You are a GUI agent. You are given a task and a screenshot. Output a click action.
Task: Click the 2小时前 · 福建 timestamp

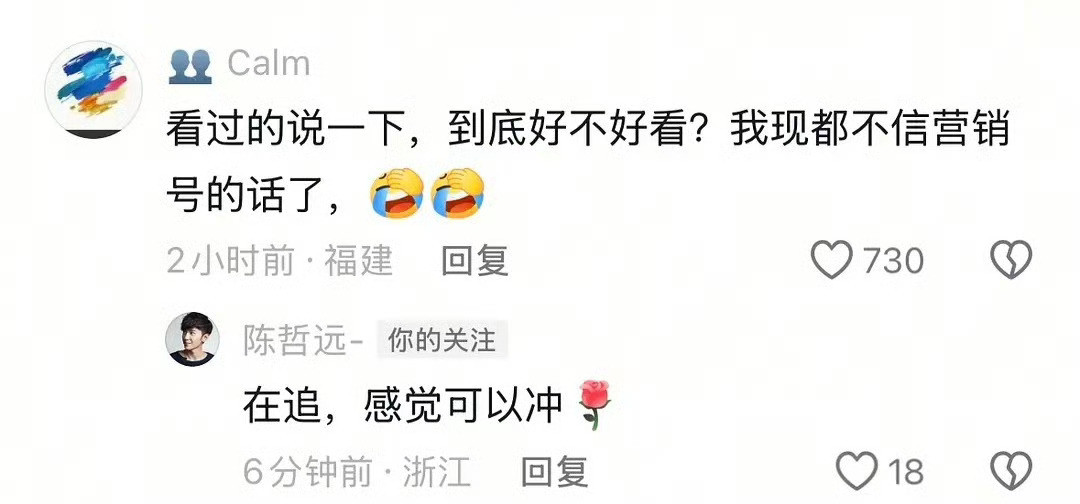280,262
